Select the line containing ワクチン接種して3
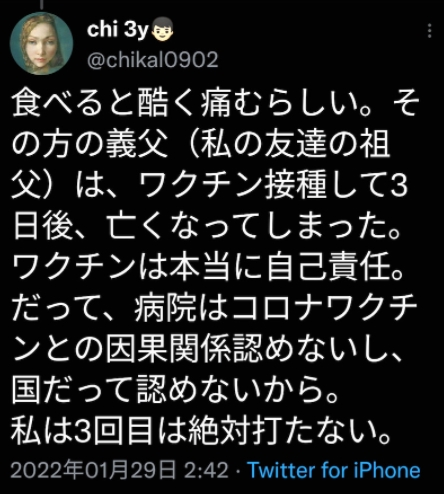444x494 pixels. pyautogui.click(x=209, y=185)
